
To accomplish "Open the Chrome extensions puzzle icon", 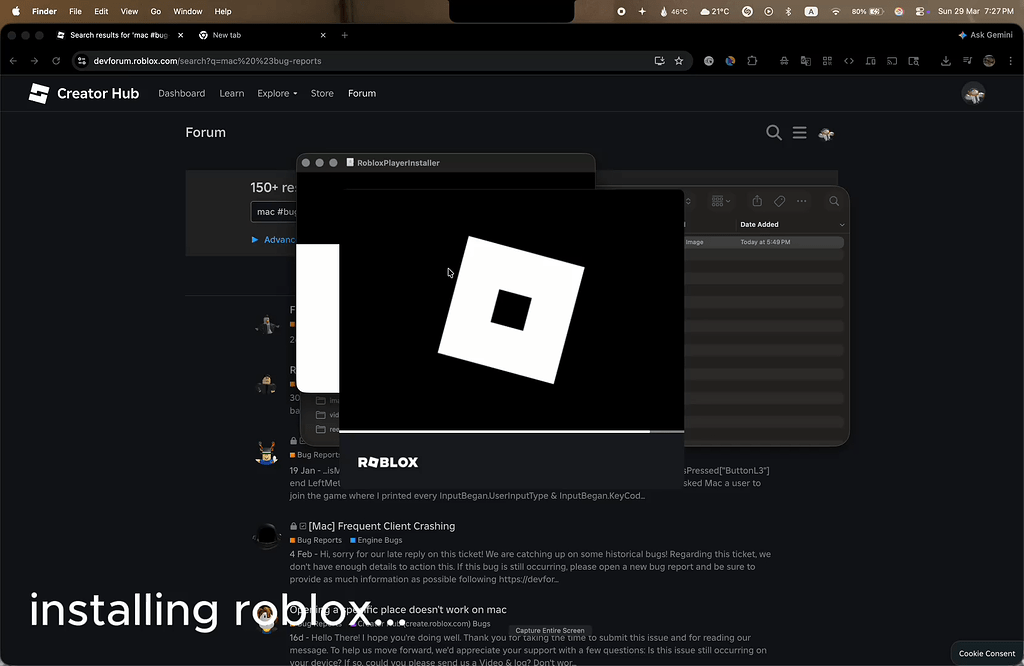I will tap(752, 61).
